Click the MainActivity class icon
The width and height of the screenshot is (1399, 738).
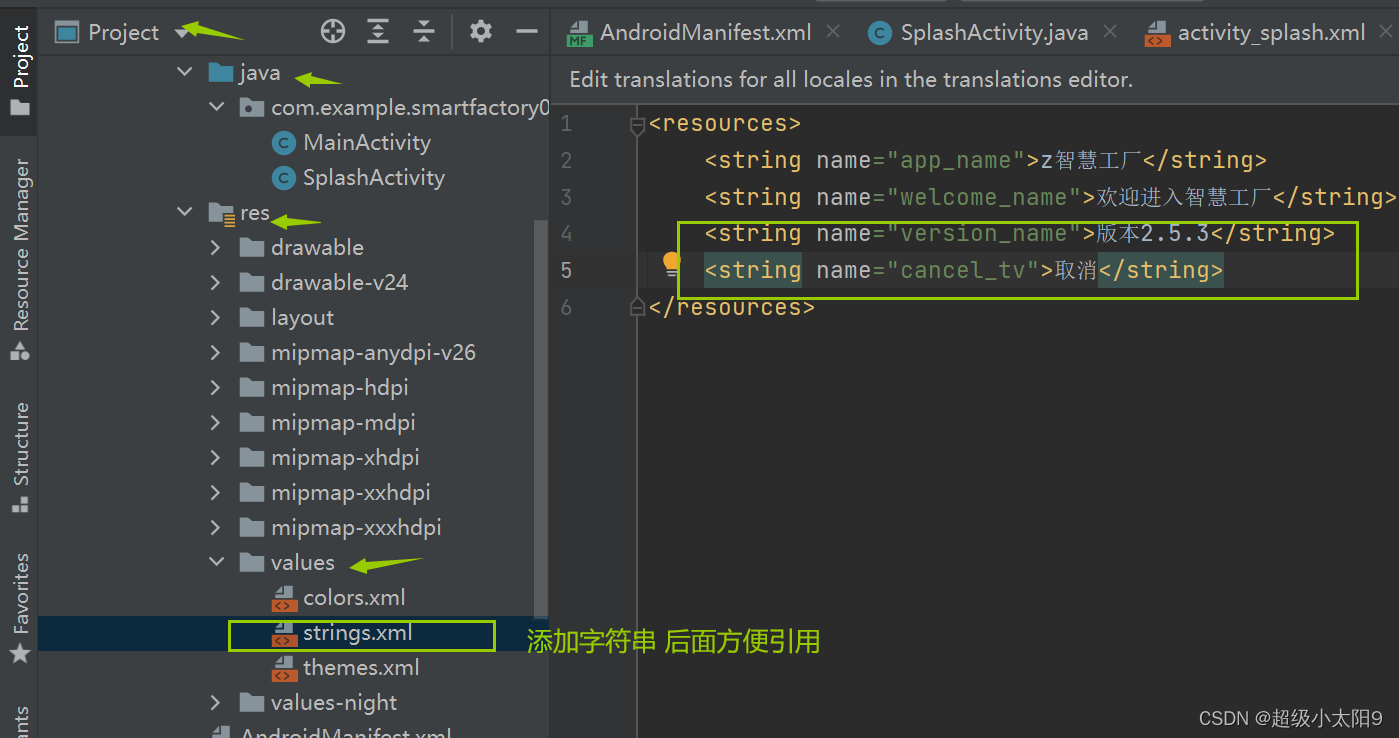(284, 143)
